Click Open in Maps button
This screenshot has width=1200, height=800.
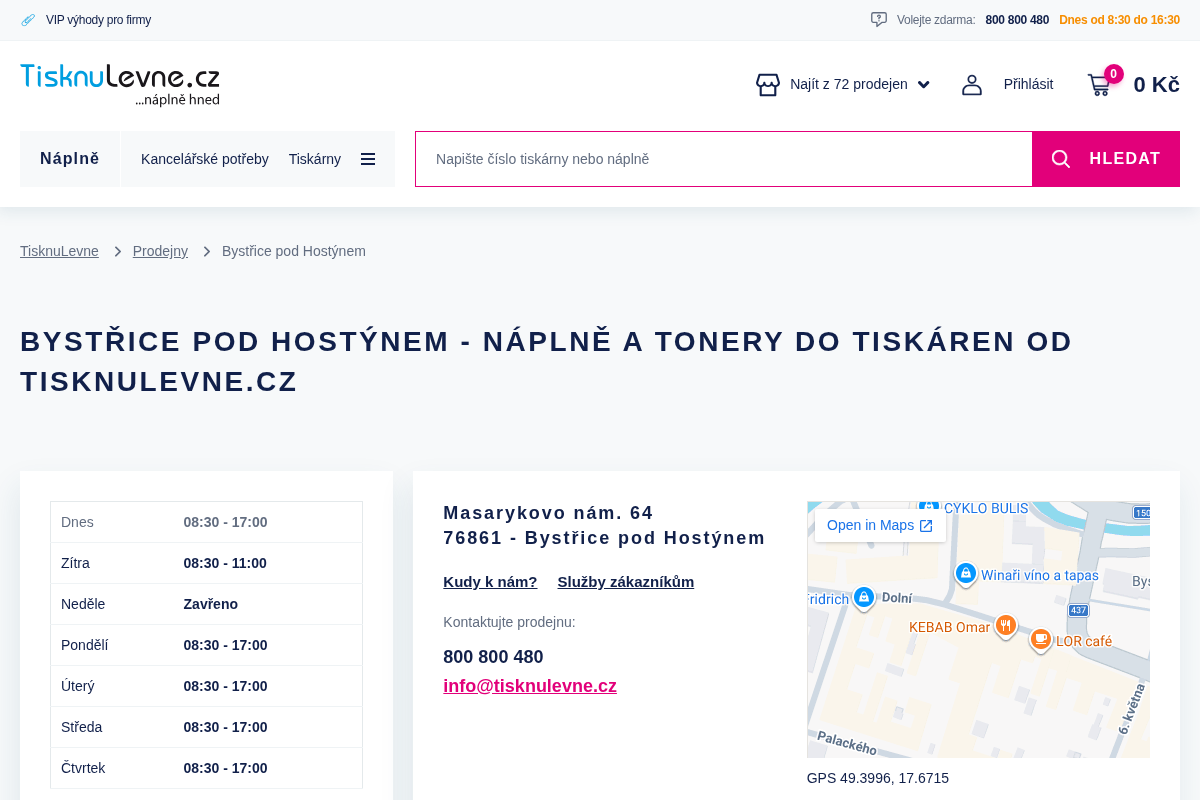[880, 525]
